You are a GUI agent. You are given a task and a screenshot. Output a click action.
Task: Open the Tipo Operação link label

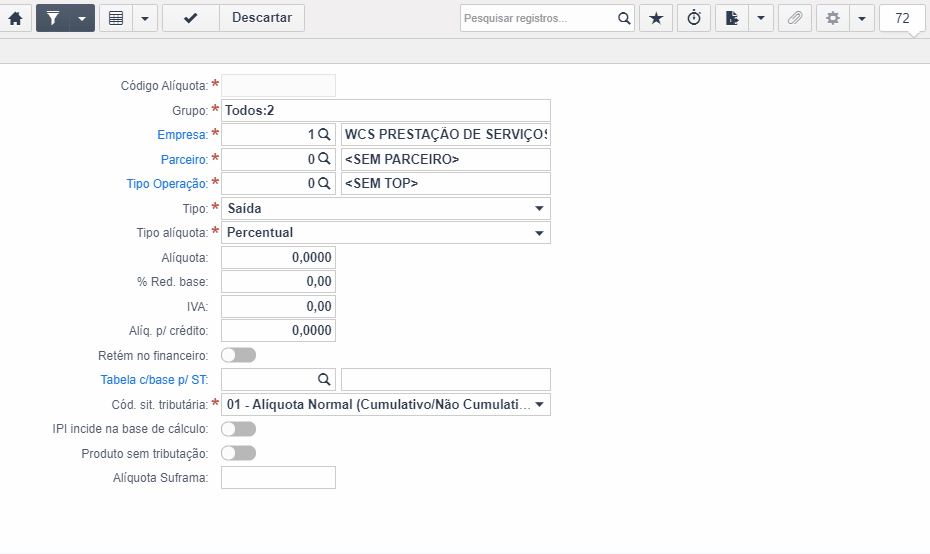167,184
